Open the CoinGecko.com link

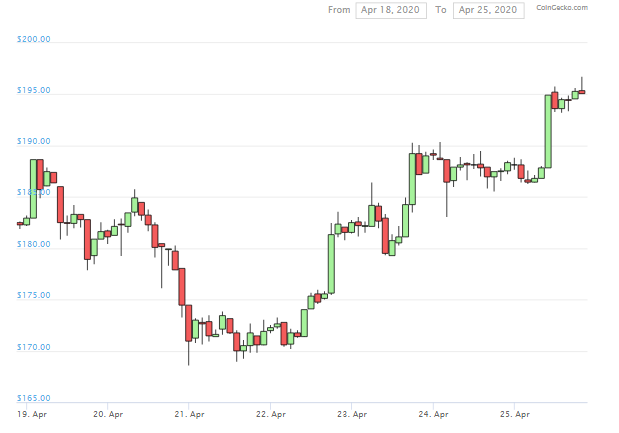tap(562, 8)
